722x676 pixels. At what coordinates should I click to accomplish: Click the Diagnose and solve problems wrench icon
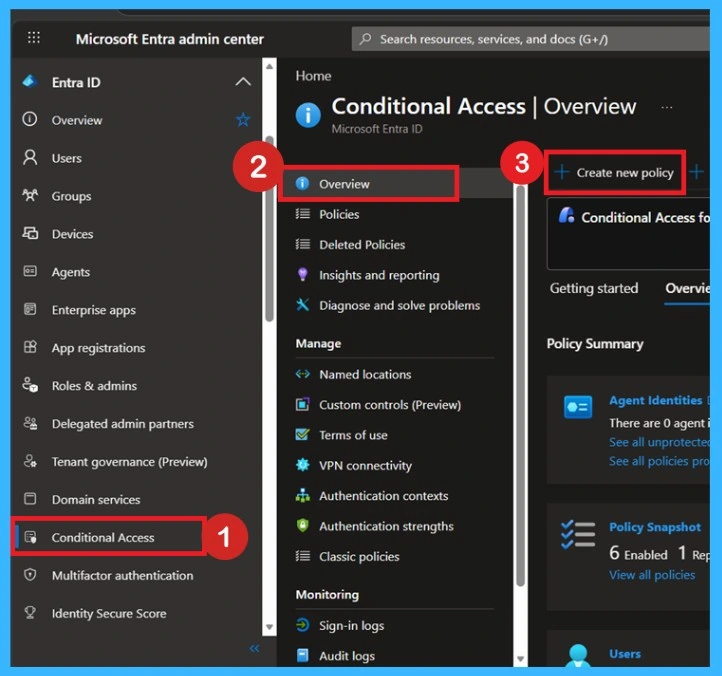303,304
